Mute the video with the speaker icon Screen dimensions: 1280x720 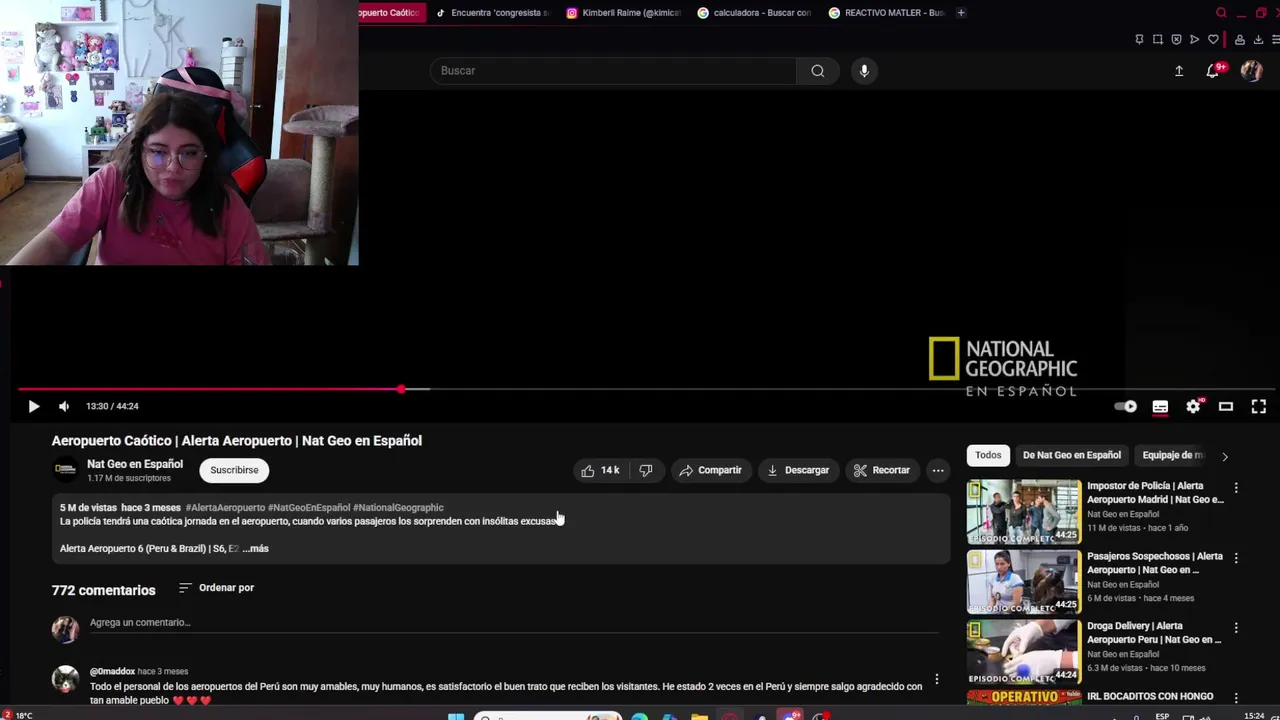64,406
